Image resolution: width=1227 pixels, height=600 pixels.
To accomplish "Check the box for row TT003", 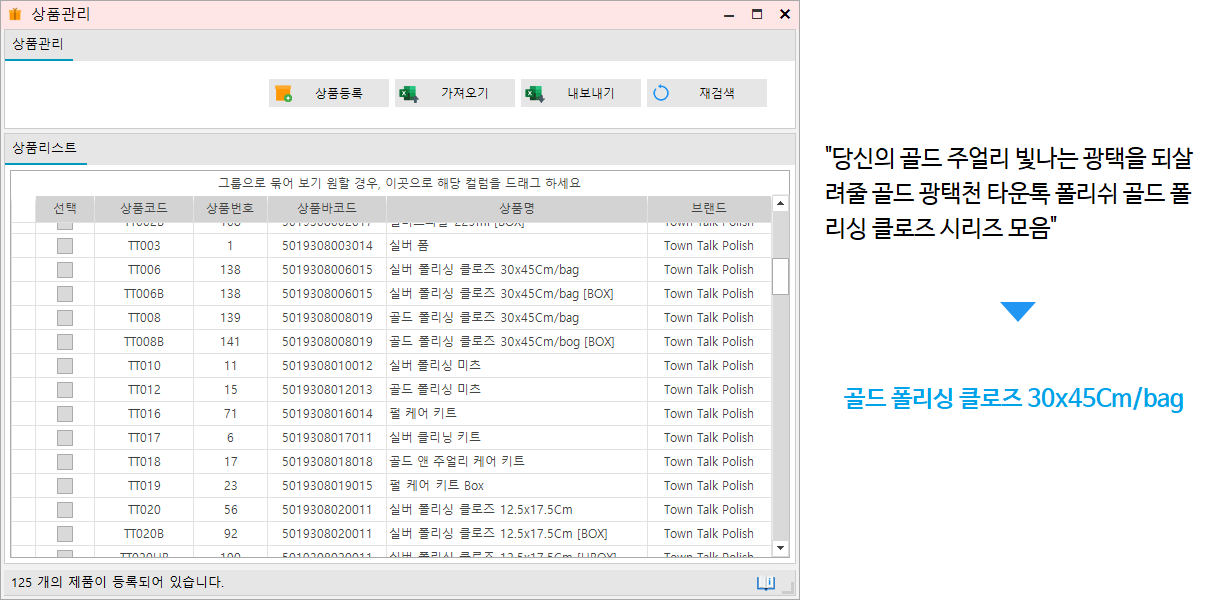I will (65, 246).
